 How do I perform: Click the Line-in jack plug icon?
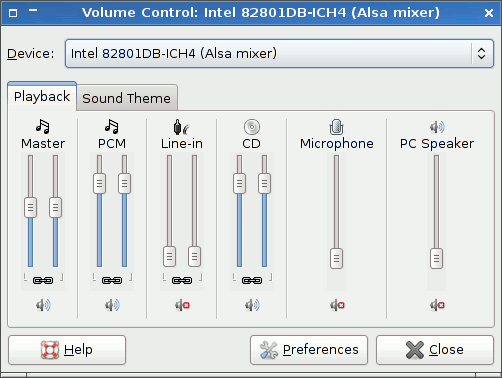click(x=181, y=127)
